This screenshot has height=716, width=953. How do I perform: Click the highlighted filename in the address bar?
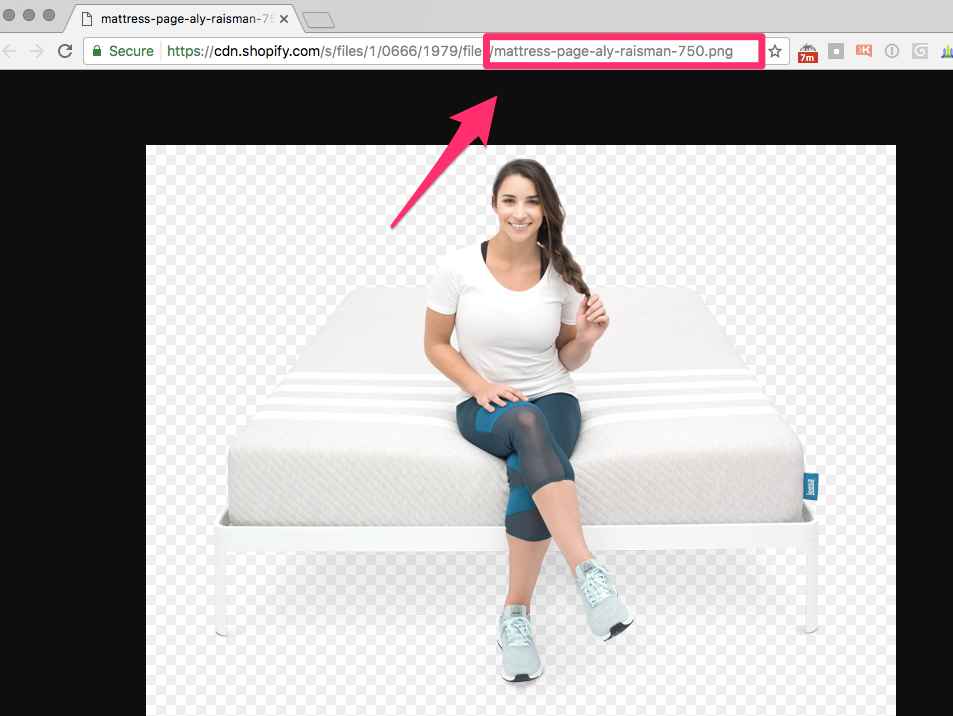tap(620, 51)
